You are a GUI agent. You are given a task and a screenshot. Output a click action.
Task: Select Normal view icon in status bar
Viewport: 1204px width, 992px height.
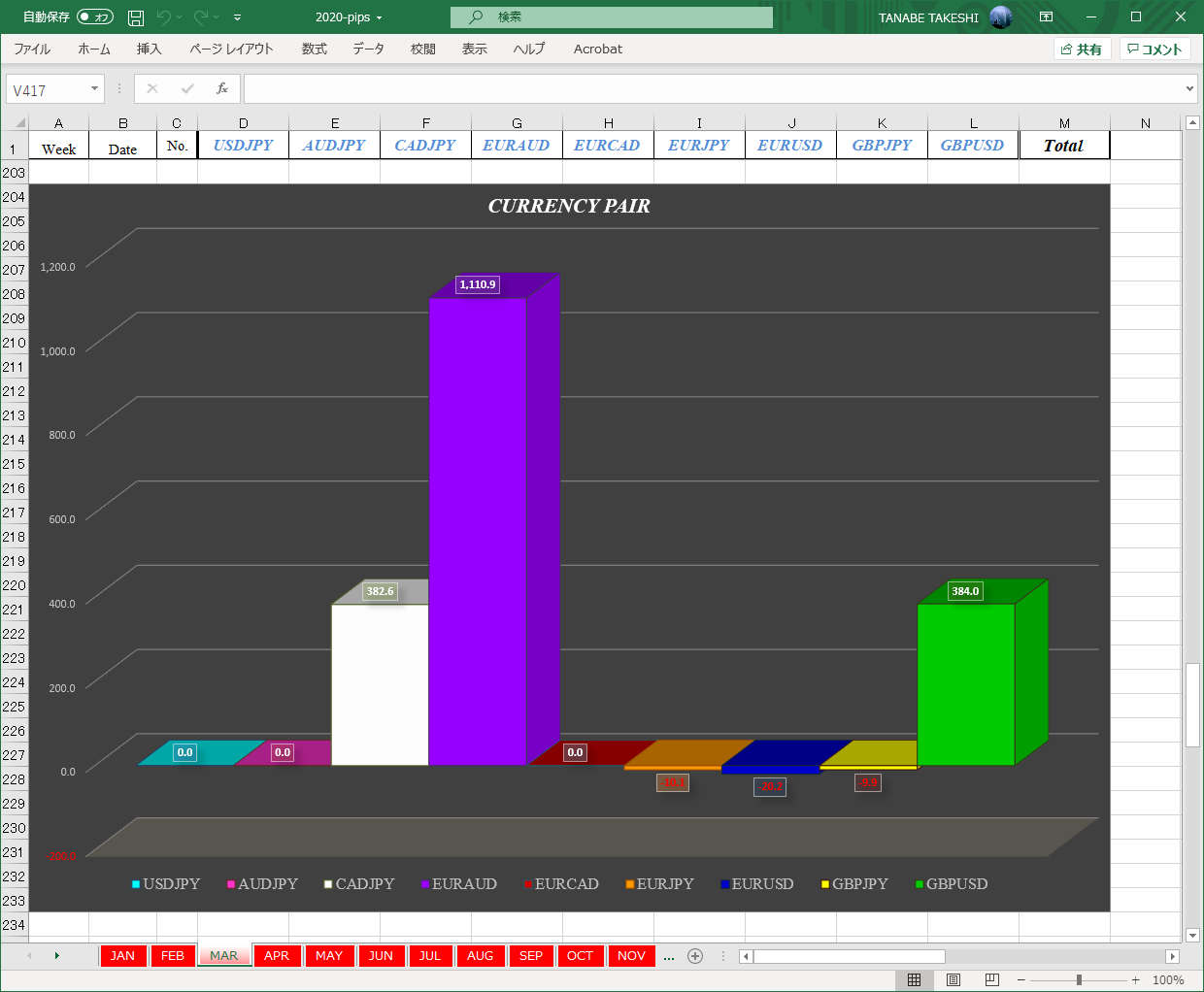pyautogui.click(x=914, y=980)
